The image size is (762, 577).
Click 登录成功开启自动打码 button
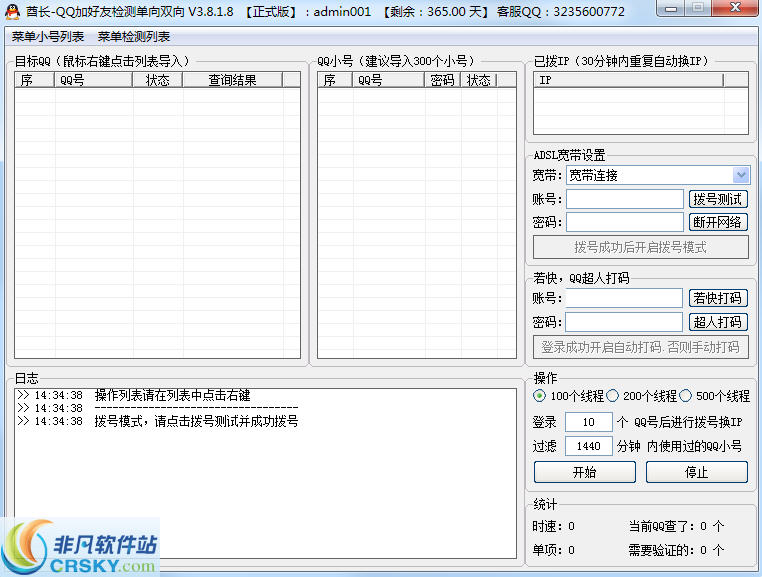(641, 347)
